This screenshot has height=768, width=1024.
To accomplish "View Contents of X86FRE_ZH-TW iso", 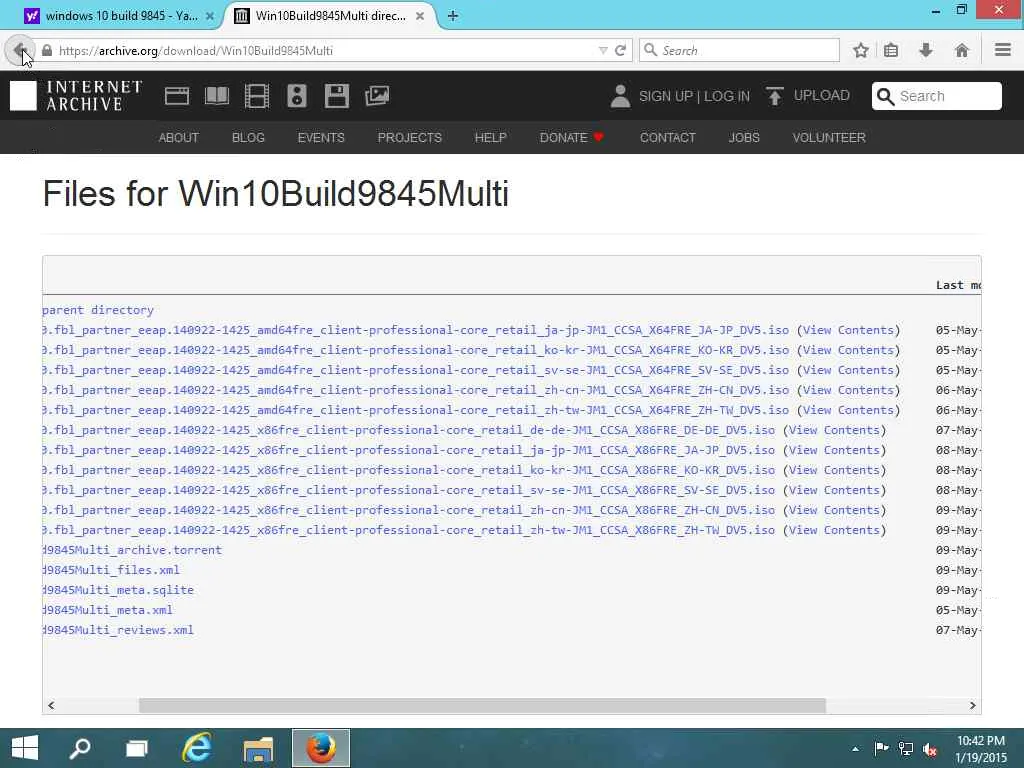I will coord(834,530).
